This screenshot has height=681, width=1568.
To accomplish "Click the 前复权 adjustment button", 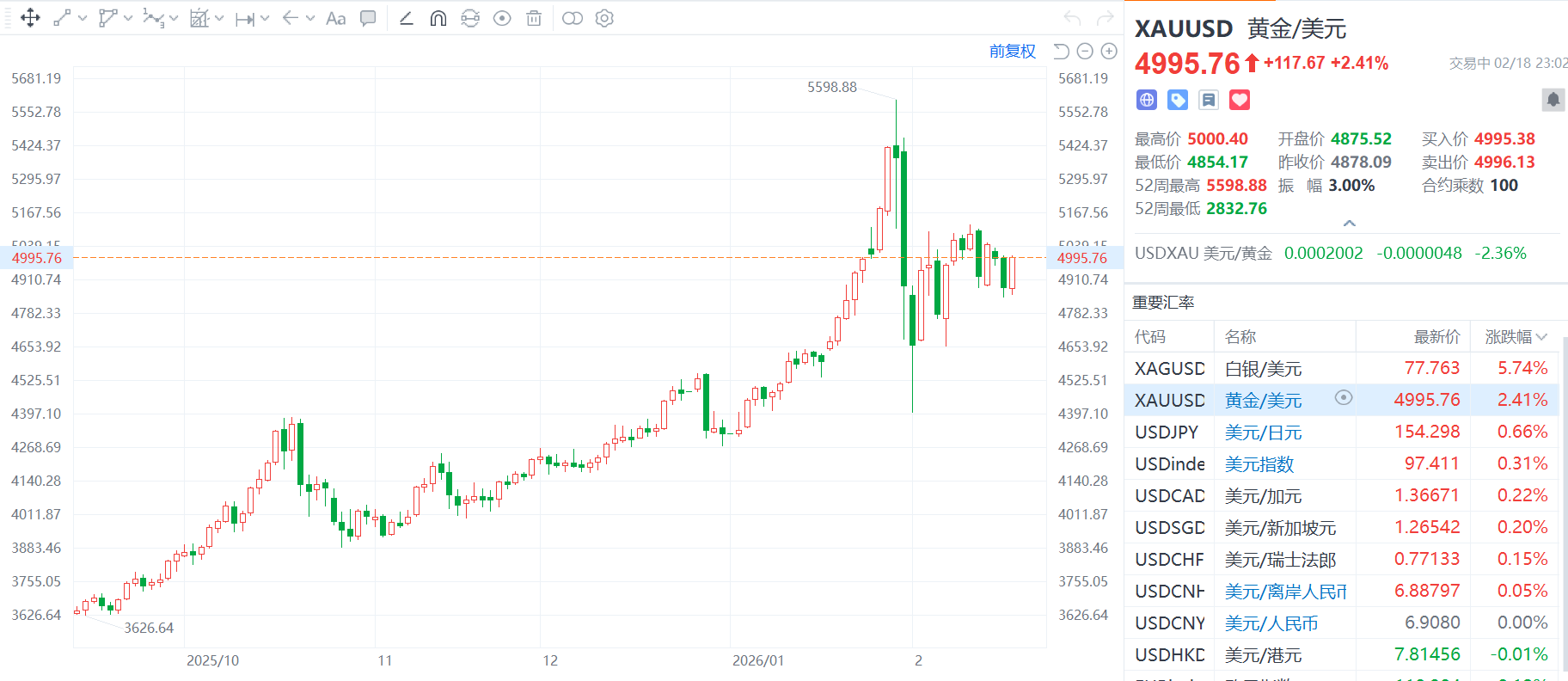I will (1012, 52).
